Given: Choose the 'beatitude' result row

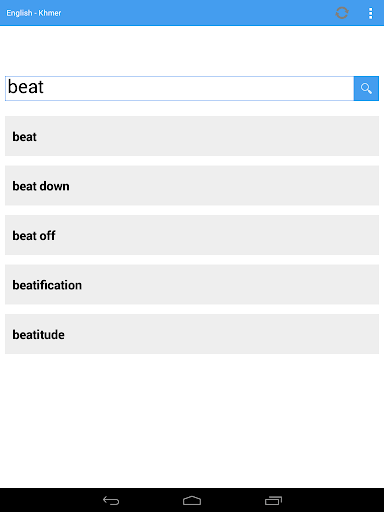Looking at the screenshot, I should click(x=192, y=334).
